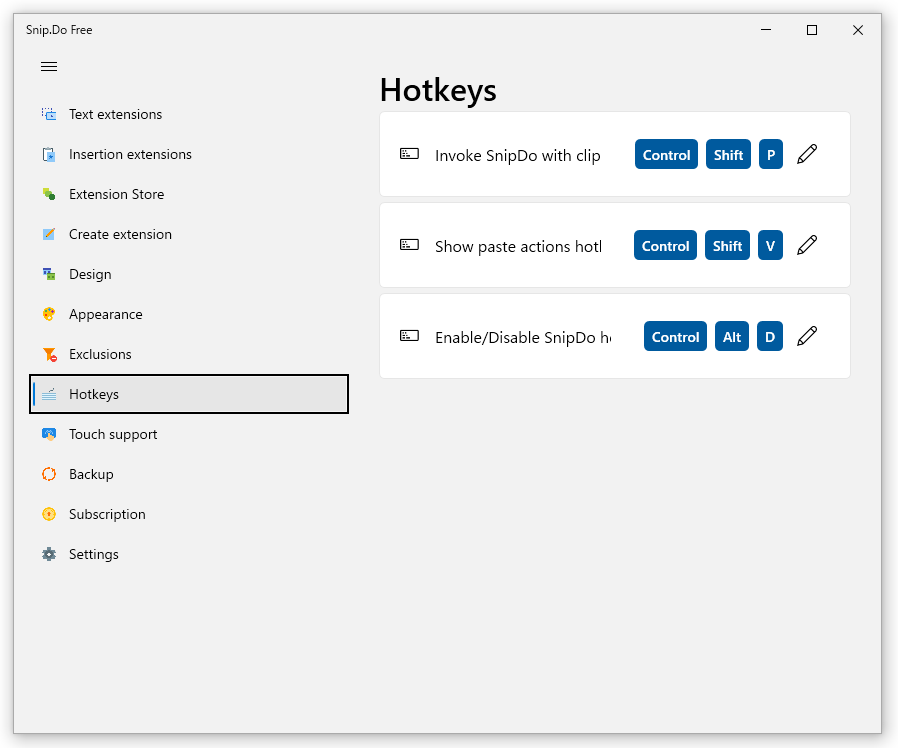Close the Snip.Do Free window
This screenshot has width=898, height=748.
tap(857, 30)
